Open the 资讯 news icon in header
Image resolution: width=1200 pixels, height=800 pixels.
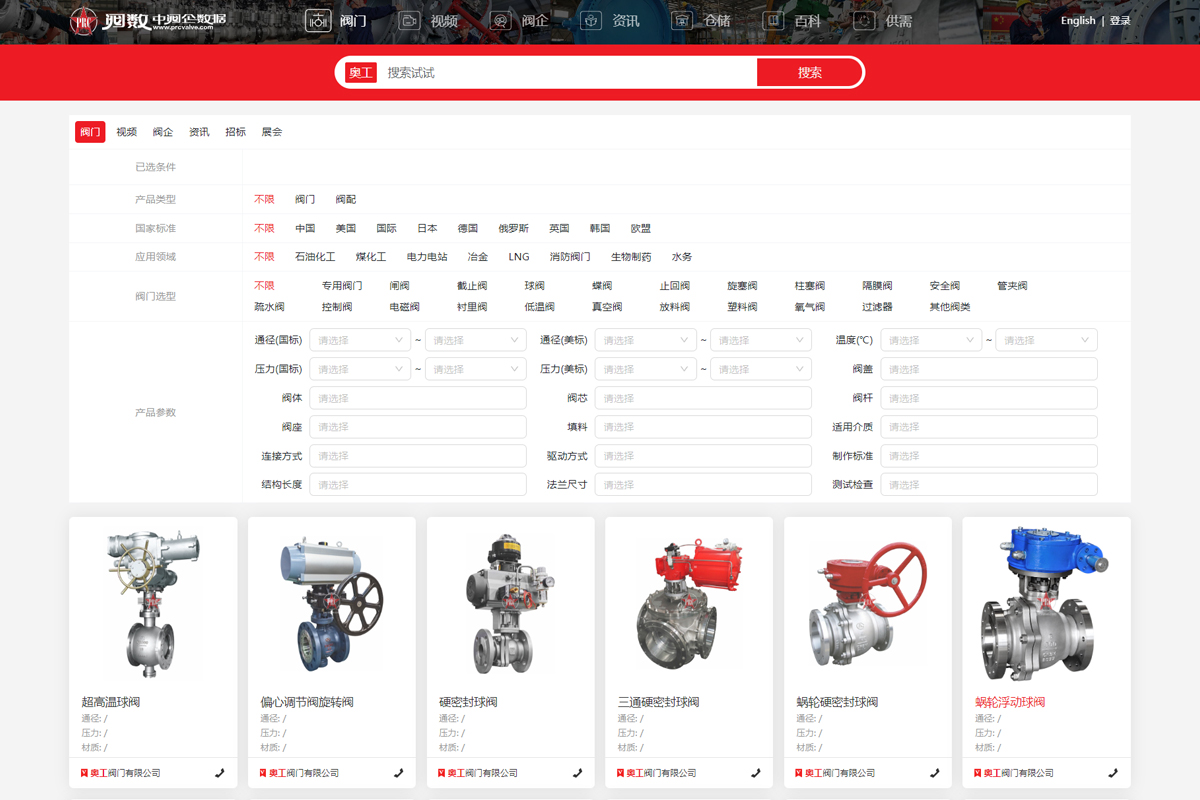click(x=591, y=20)
